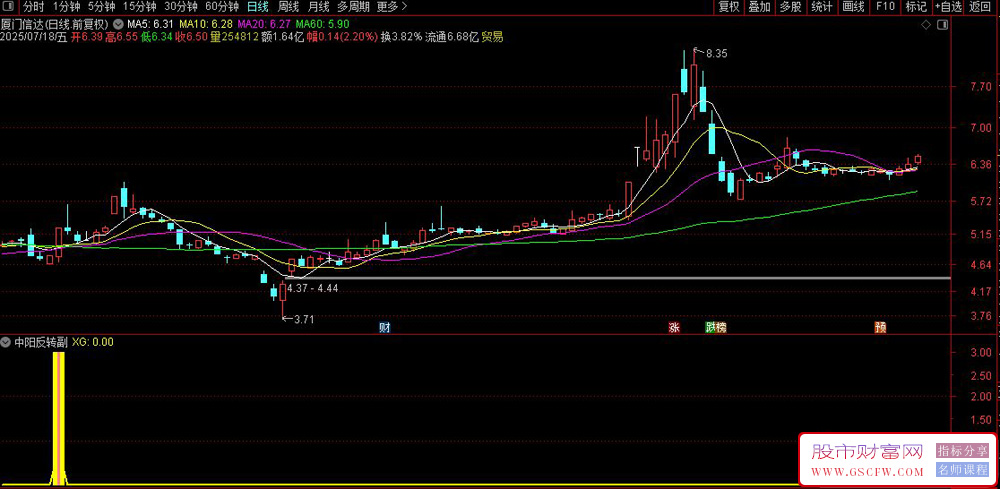Expand the 更多 more periods menu
Screen dimensions: 1000x489
coord(392,7)
